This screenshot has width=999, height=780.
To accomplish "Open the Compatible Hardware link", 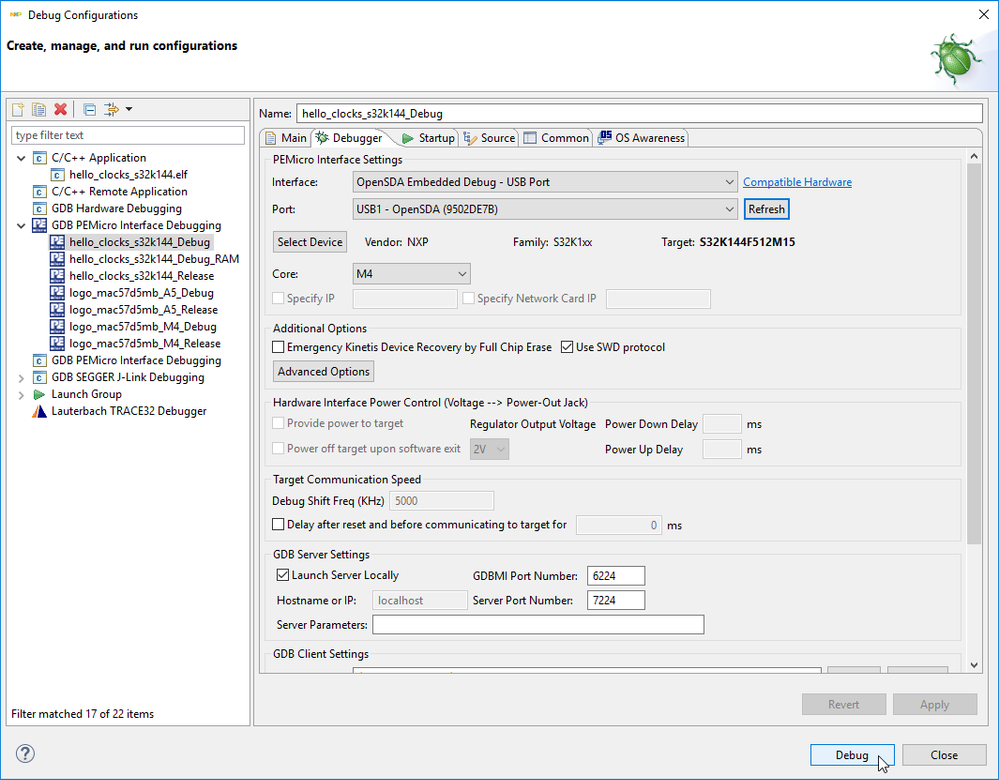I will coord(797,182).
